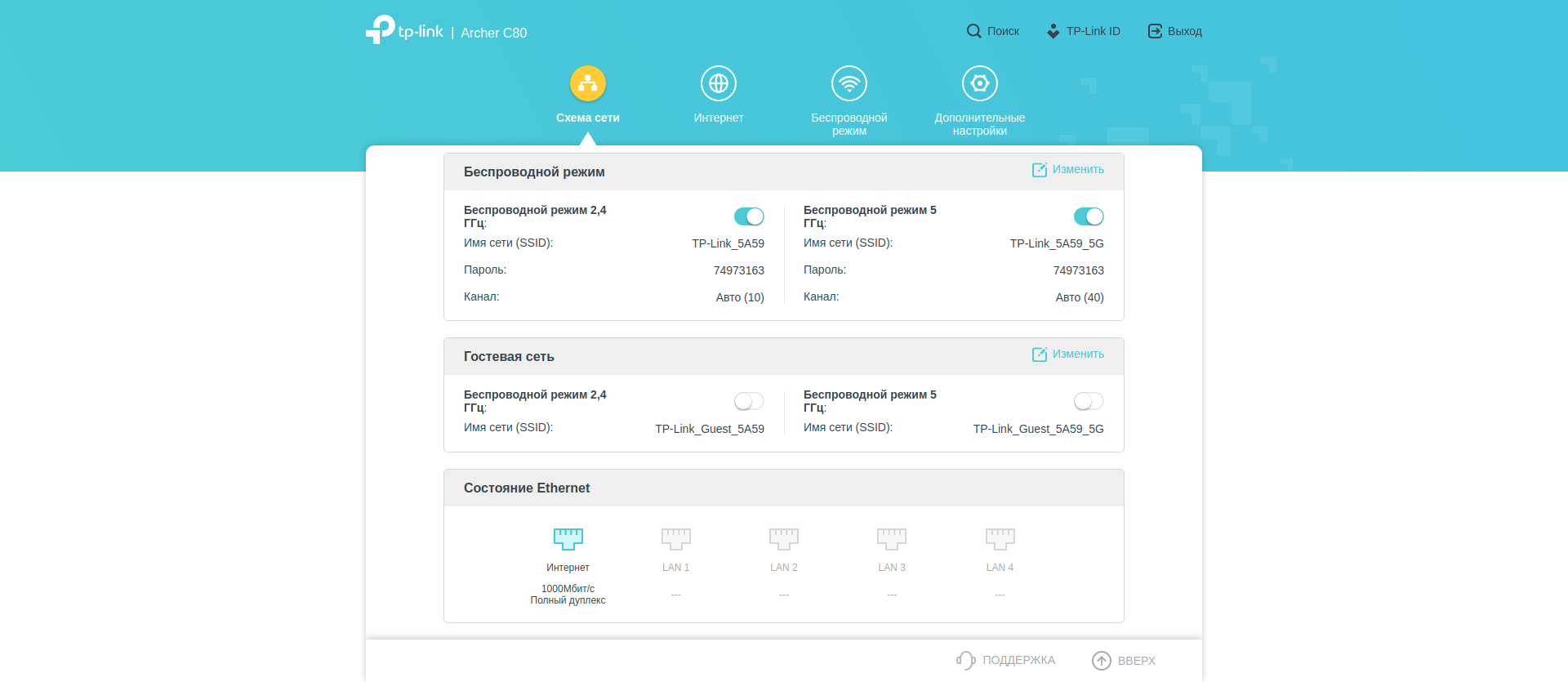
Task: Enable the guest 5 GHz network toggle
Action: point(1088,401)
